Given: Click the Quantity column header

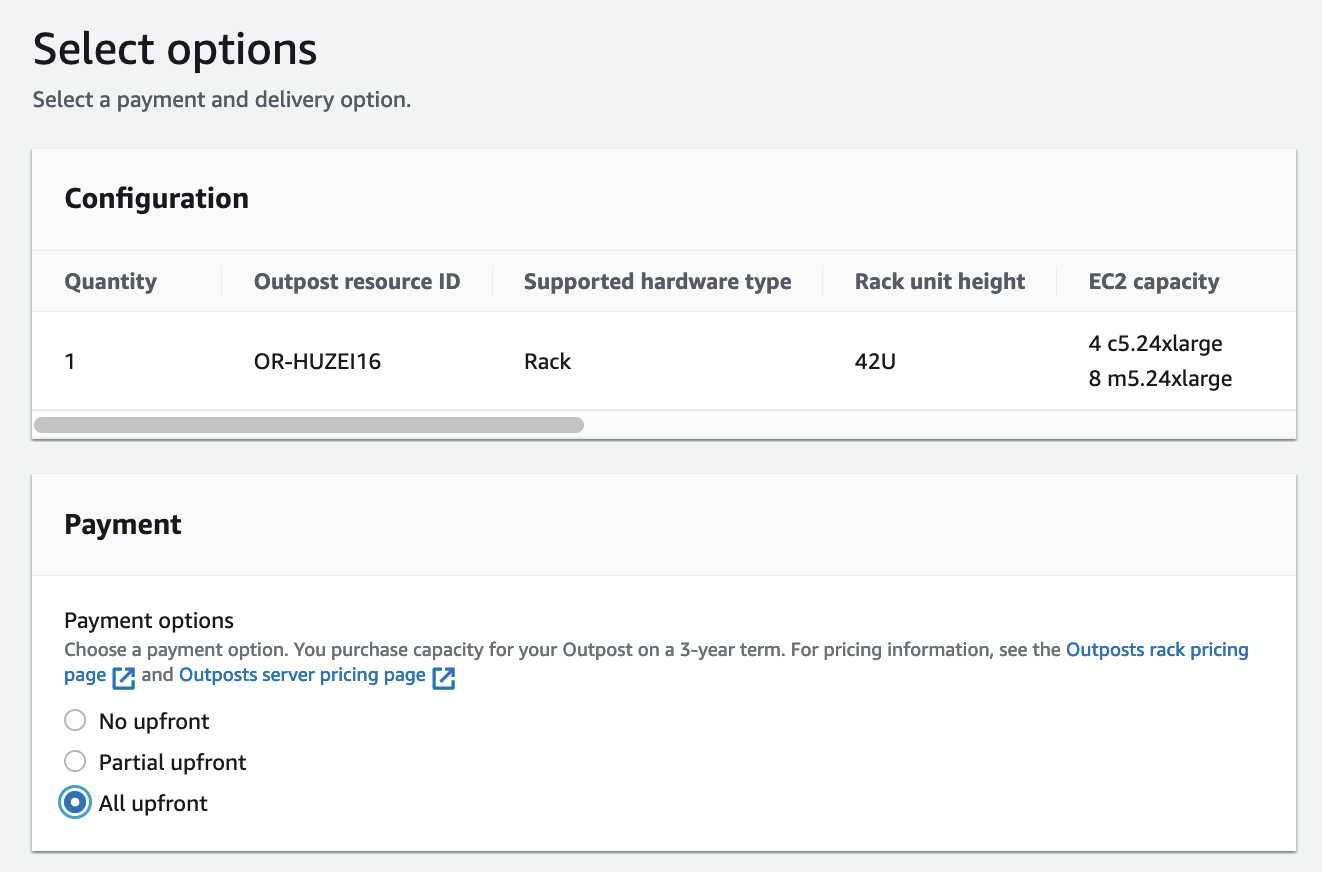Looking at the screenshot, I should 110,282.
